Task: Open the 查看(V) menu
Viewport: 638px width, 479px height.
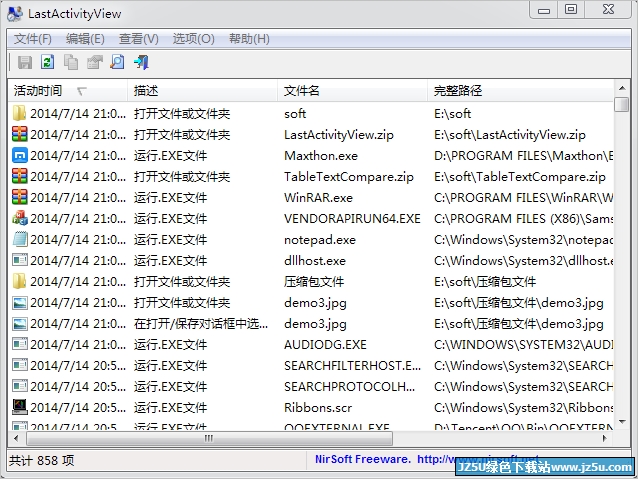Action: tap(138, 39)
